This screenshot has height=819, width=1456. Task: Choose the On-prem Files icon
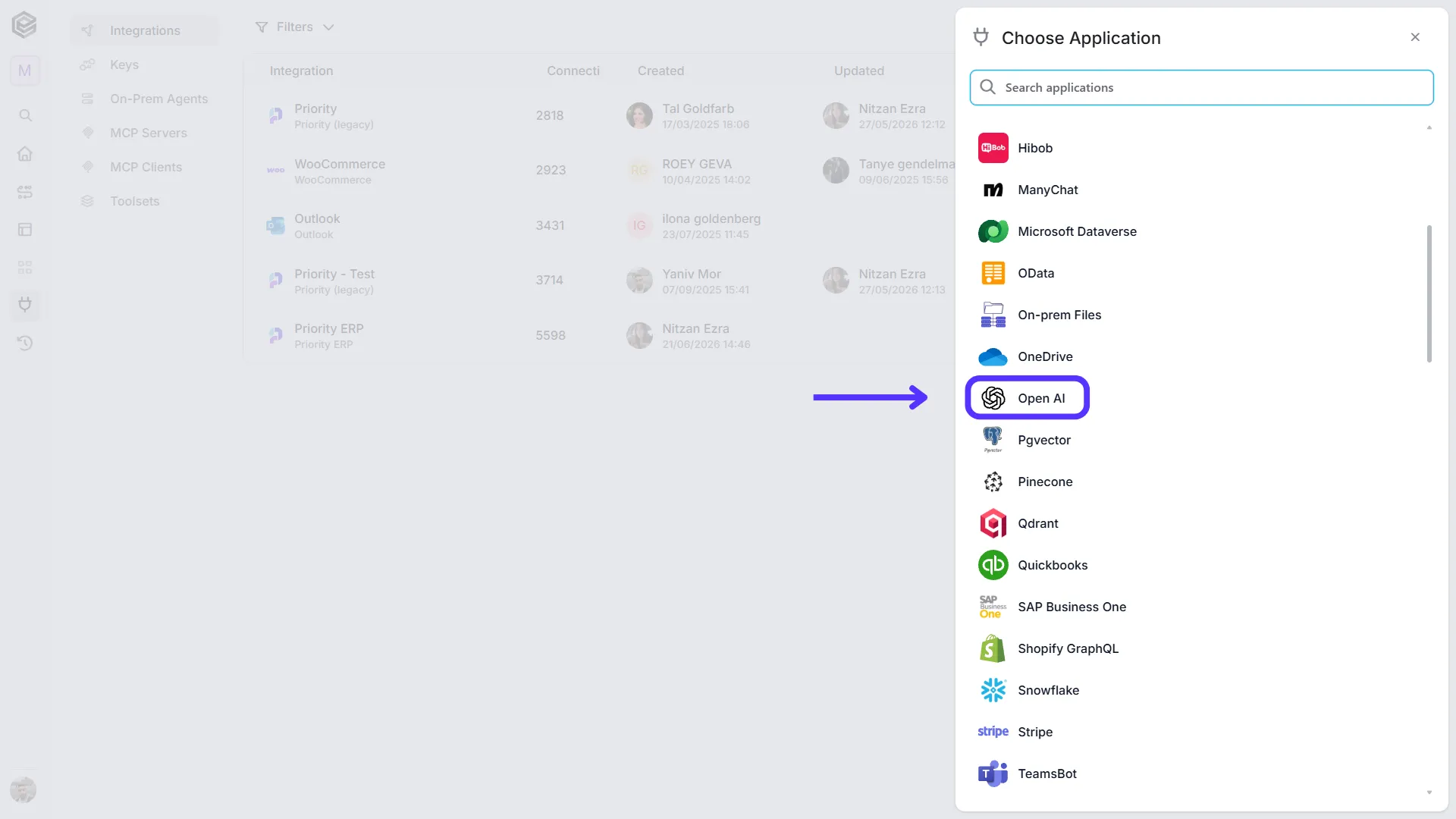coord(993,315)
